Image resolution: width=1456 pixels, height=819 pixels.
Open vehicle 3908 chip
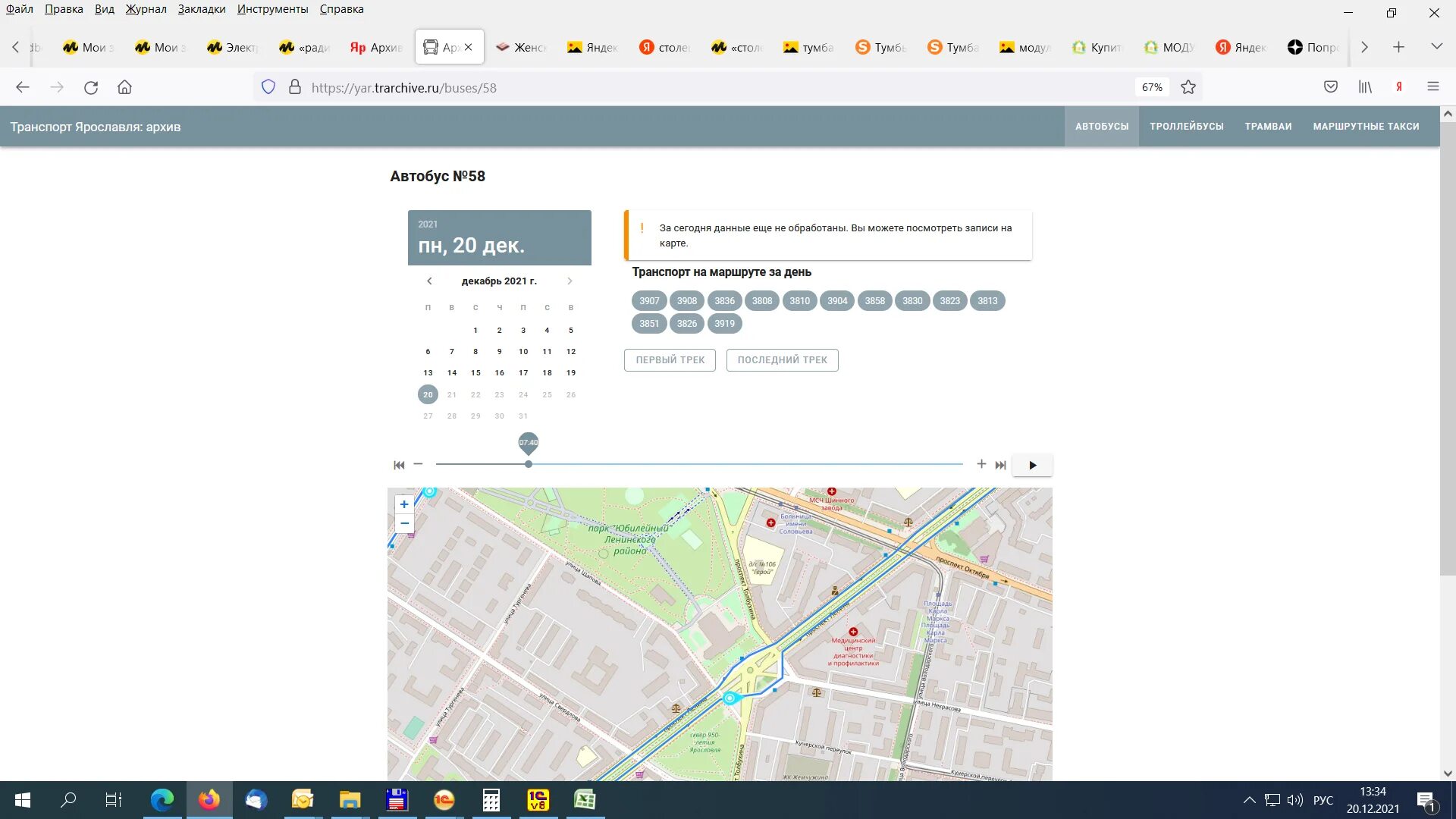coord(687,301)
